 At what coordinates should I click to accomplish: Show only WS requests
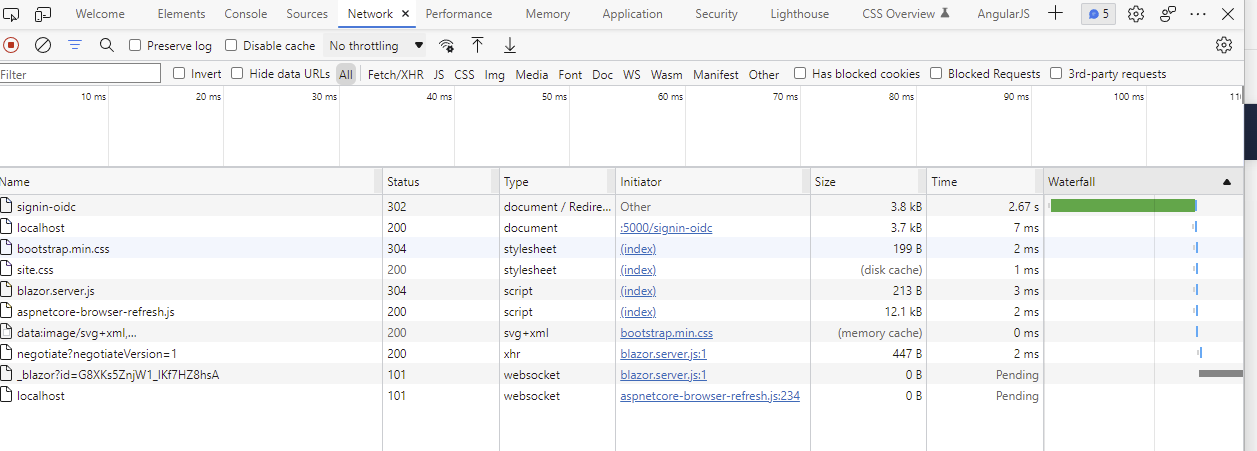pyautogui.click(x=631, y=74)
